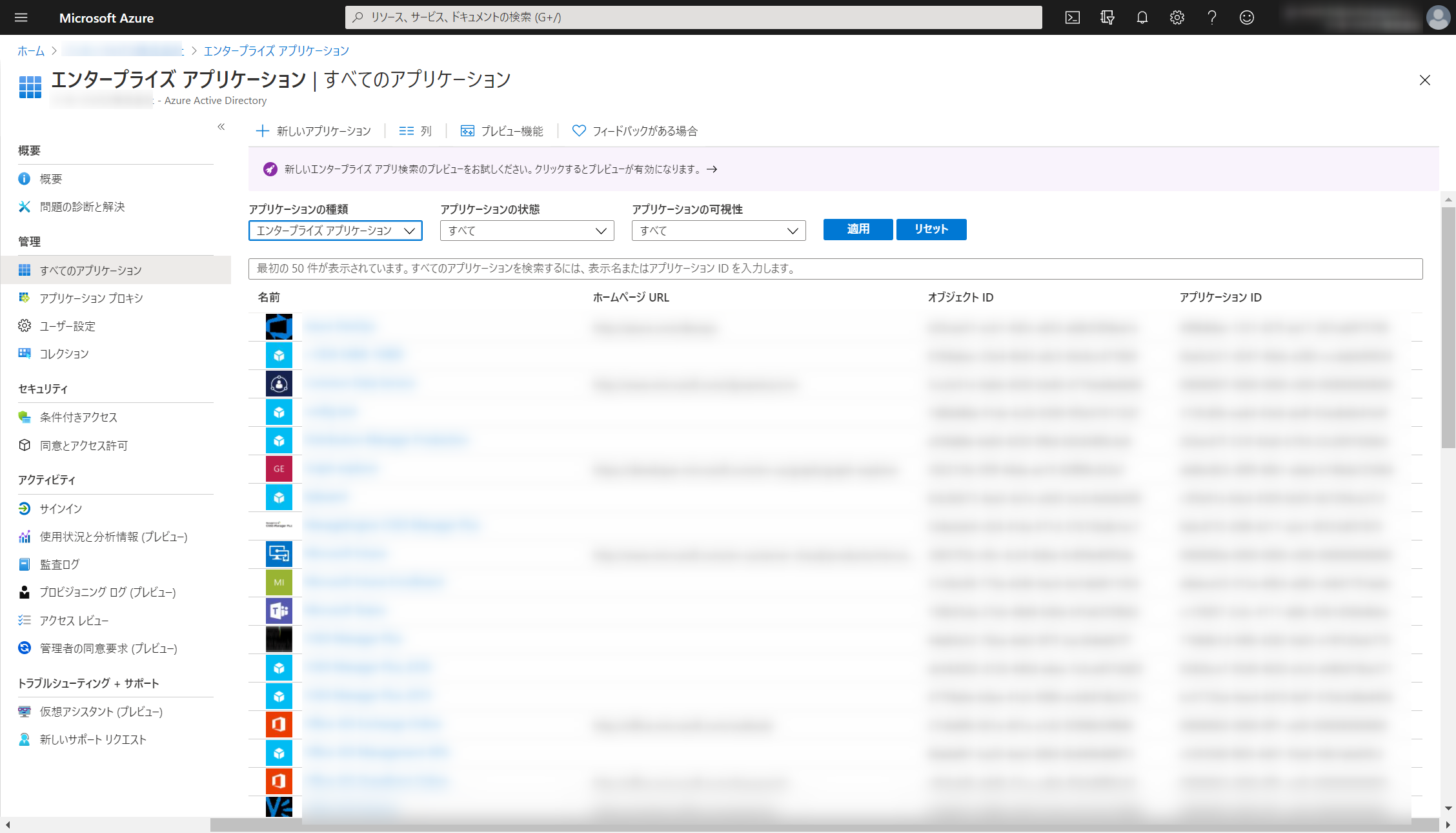Select アプリケーション プロキシ in sidebar
Viewport: 1456px width, 833px height.
91,298
